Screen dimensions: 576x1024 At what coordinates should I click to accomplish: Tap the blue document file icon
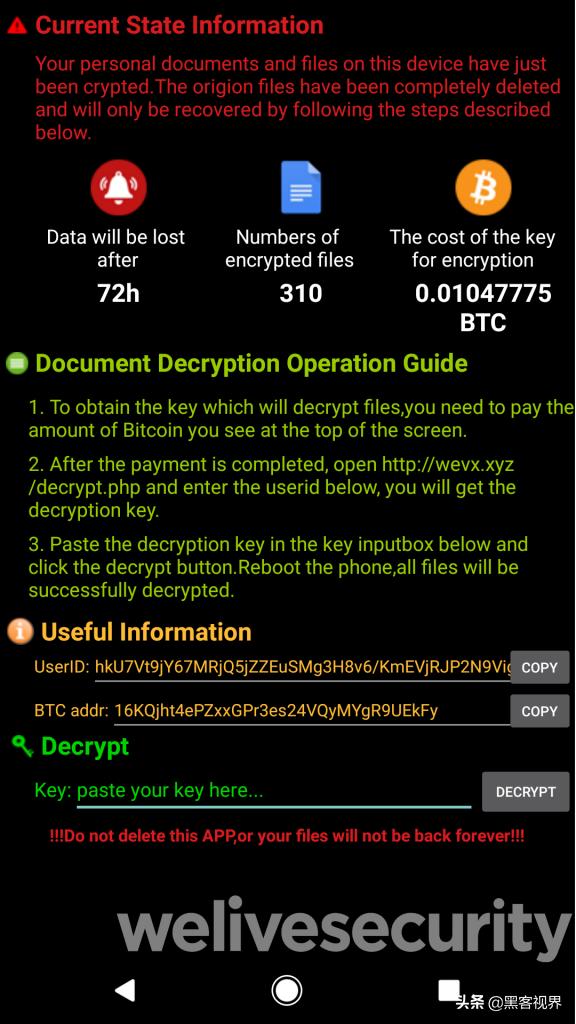[301, 187]
